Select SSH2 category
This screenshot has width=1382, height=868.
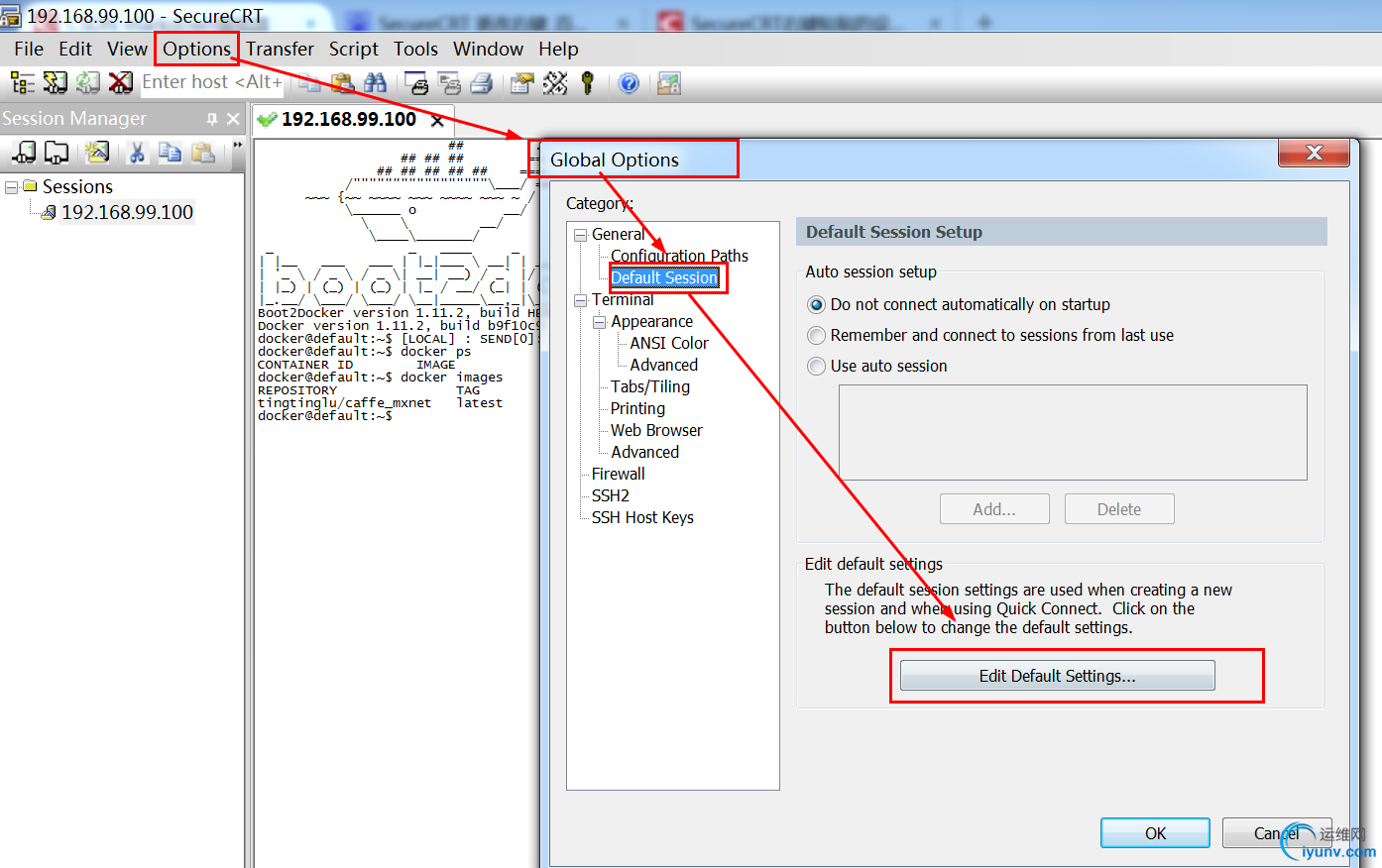click(x=611, y=495)
